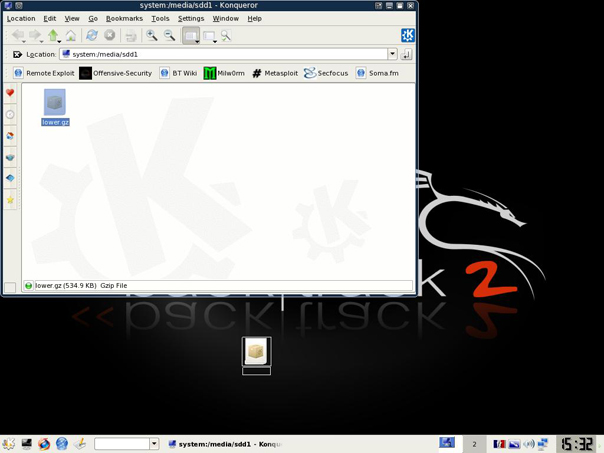Screen dimensions: 604x453
Task: Open the Milw0rm bookmark
Action: pos(224,73)
